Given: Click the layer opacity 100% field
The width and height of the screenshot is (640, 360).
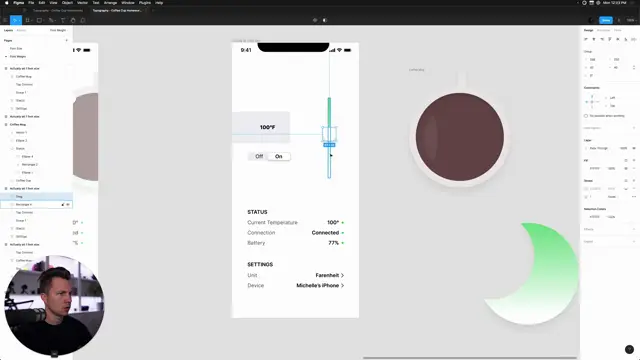Looking at the screenshot, I should 623,148.
